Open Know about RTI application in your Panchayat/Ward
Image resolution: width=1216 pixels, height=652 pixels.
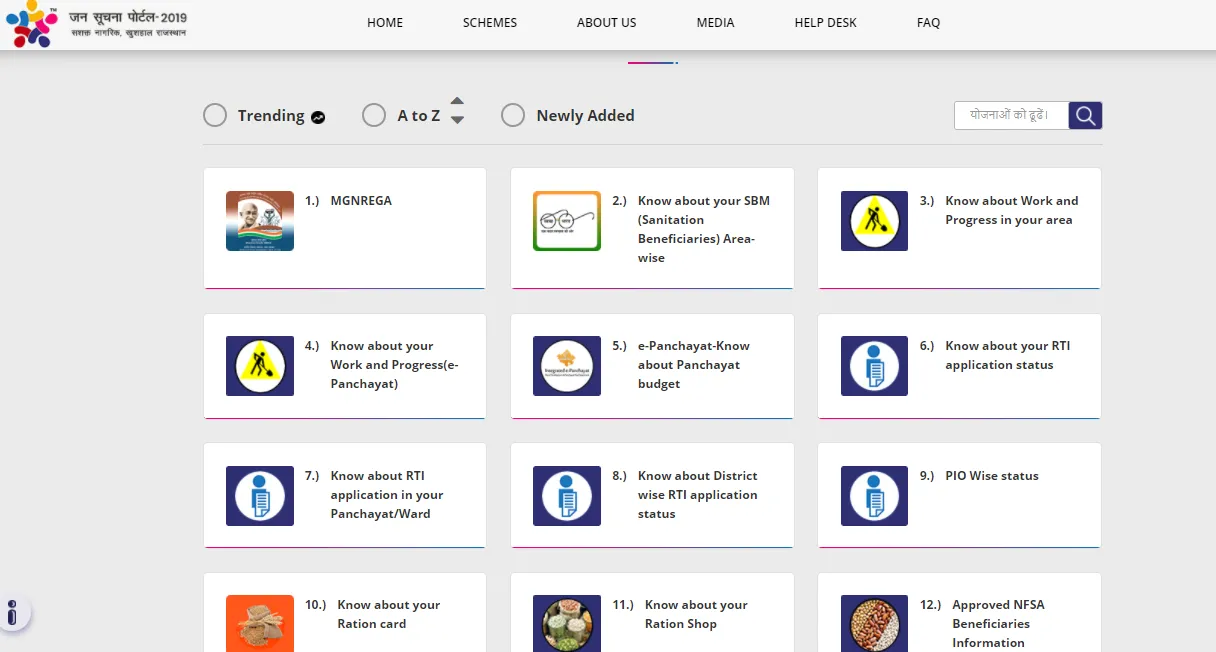[387, 495]
